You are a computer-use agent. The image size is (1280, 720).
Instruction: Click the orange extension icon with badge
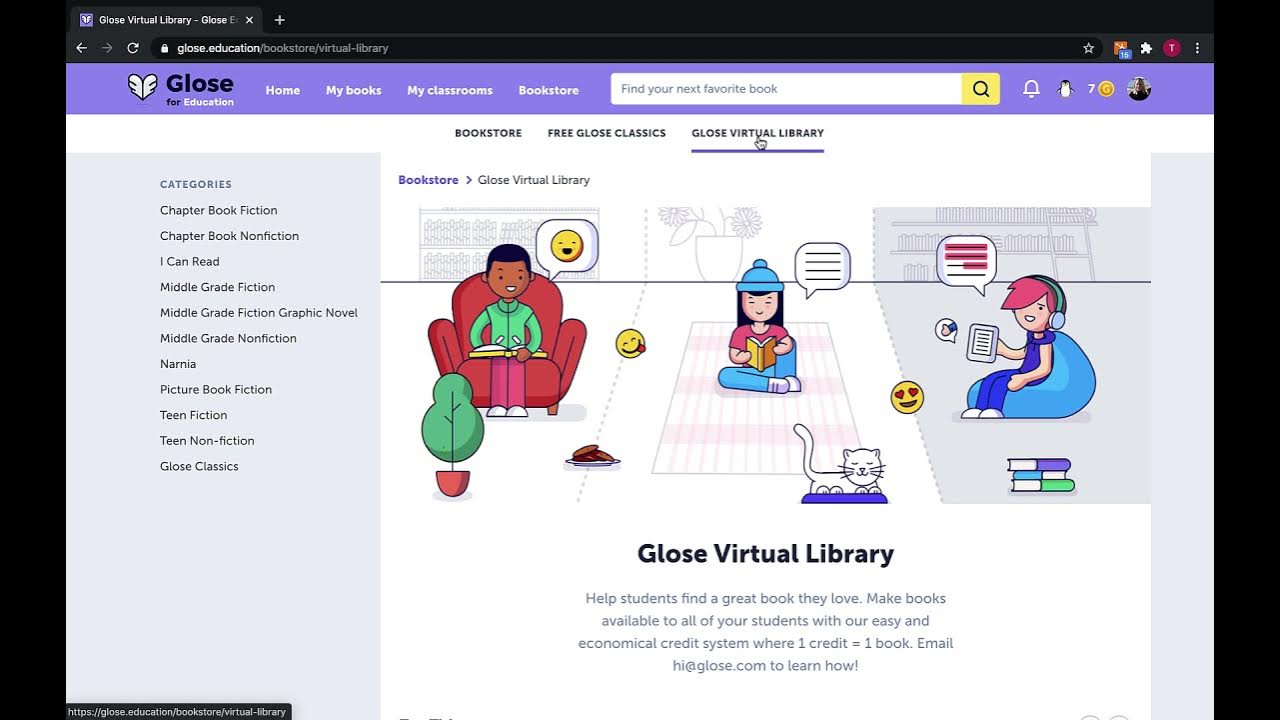point(1121,48)
